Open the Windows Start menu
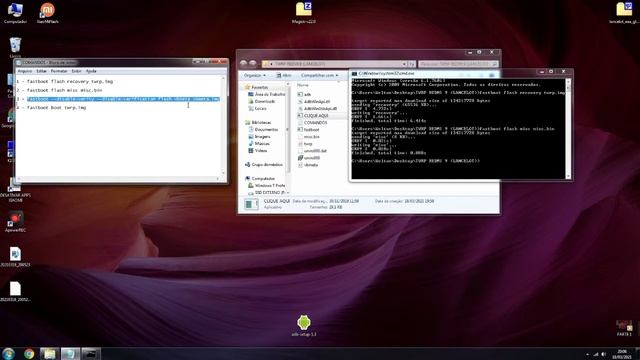This screenshot has height=360, width=640. pos(8,353)
